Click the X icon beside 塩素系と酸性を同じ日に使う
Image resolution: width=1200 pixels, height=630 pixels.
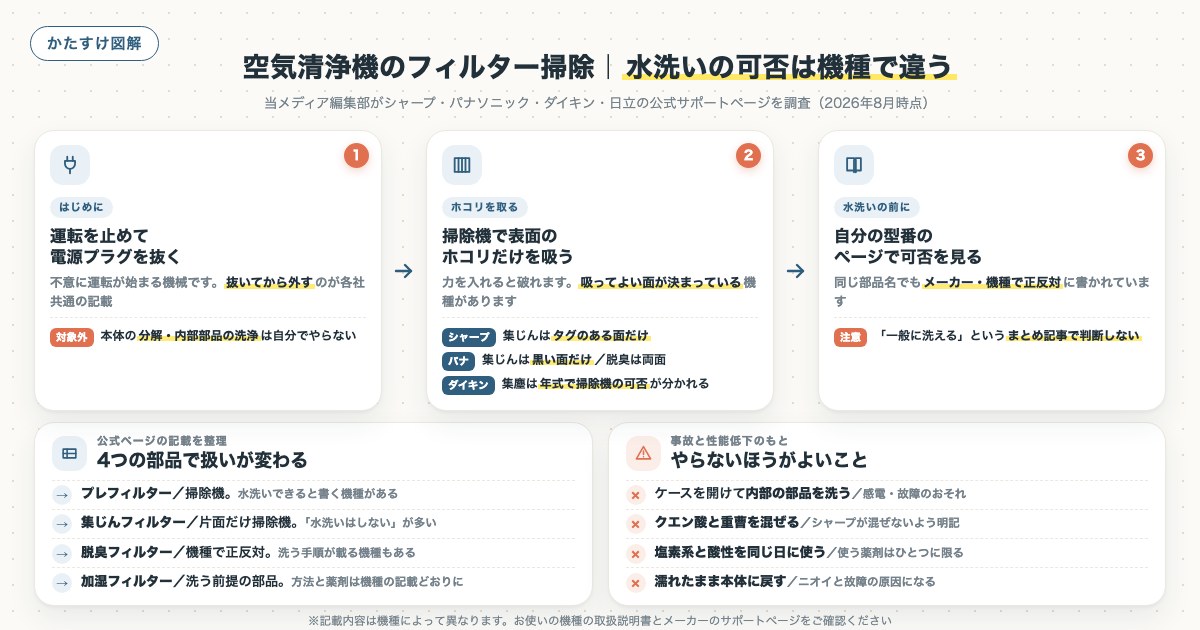coord(635,553)
